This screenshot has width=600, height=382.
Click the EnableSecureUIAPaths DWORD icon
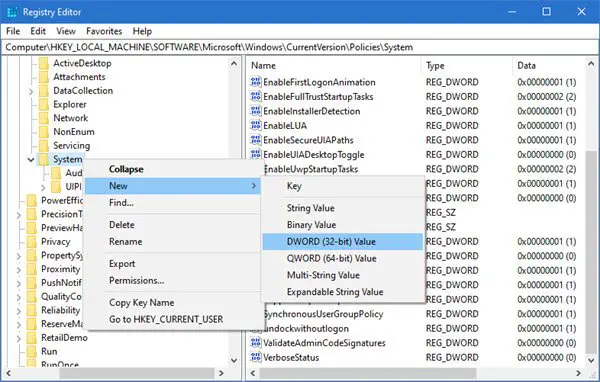click(x=255, y=140)
